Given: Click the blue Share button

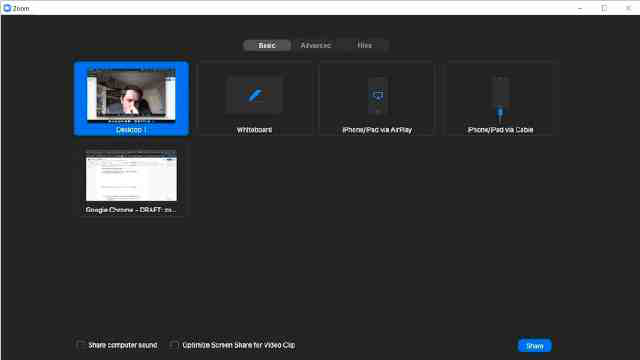Looking at the screenshot, I should pos(535,346).
